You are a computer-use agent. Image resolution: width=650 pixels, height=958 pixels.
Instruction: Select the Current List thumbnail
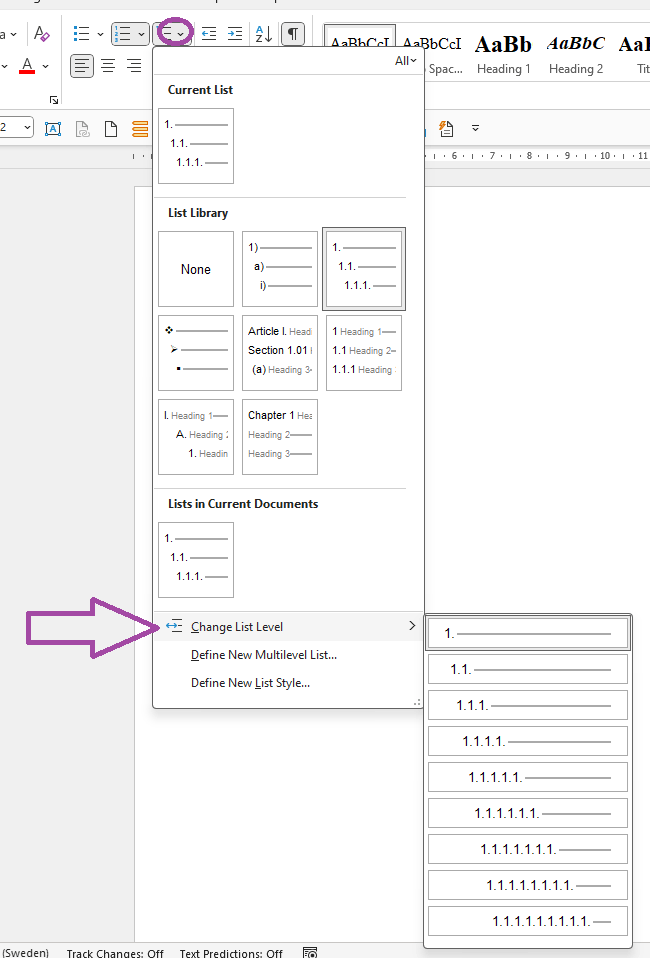[x=196, y=146]
